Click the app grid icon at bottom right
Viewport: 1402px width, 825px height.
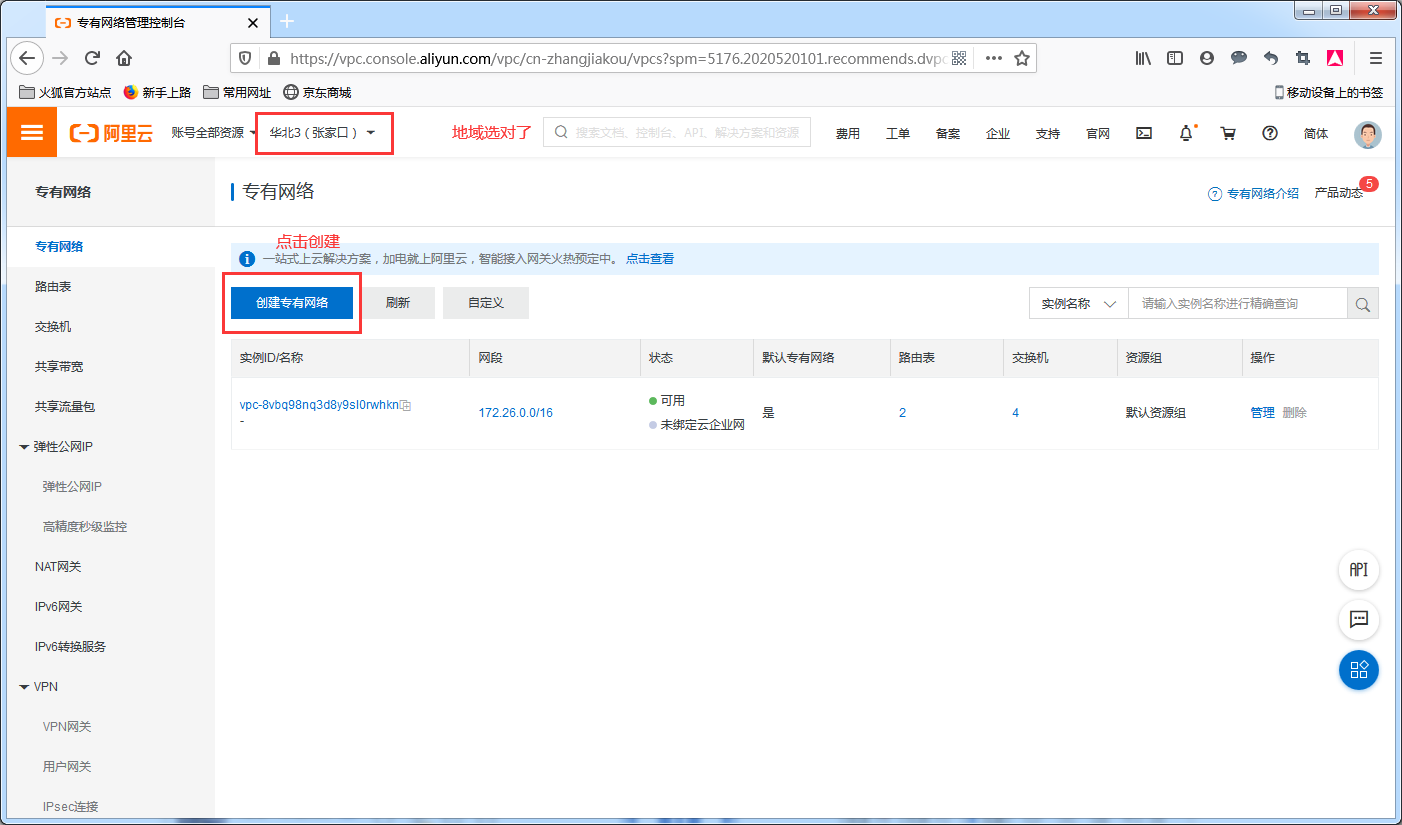1358,670
